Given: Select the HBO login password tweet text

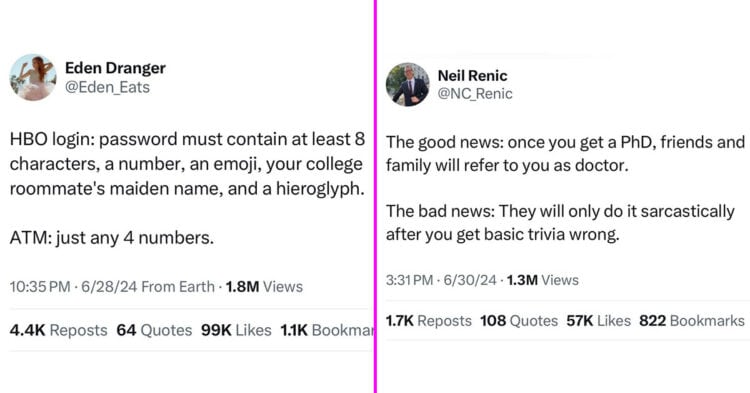Looking at the screenshot, I should tap(188, 188).
